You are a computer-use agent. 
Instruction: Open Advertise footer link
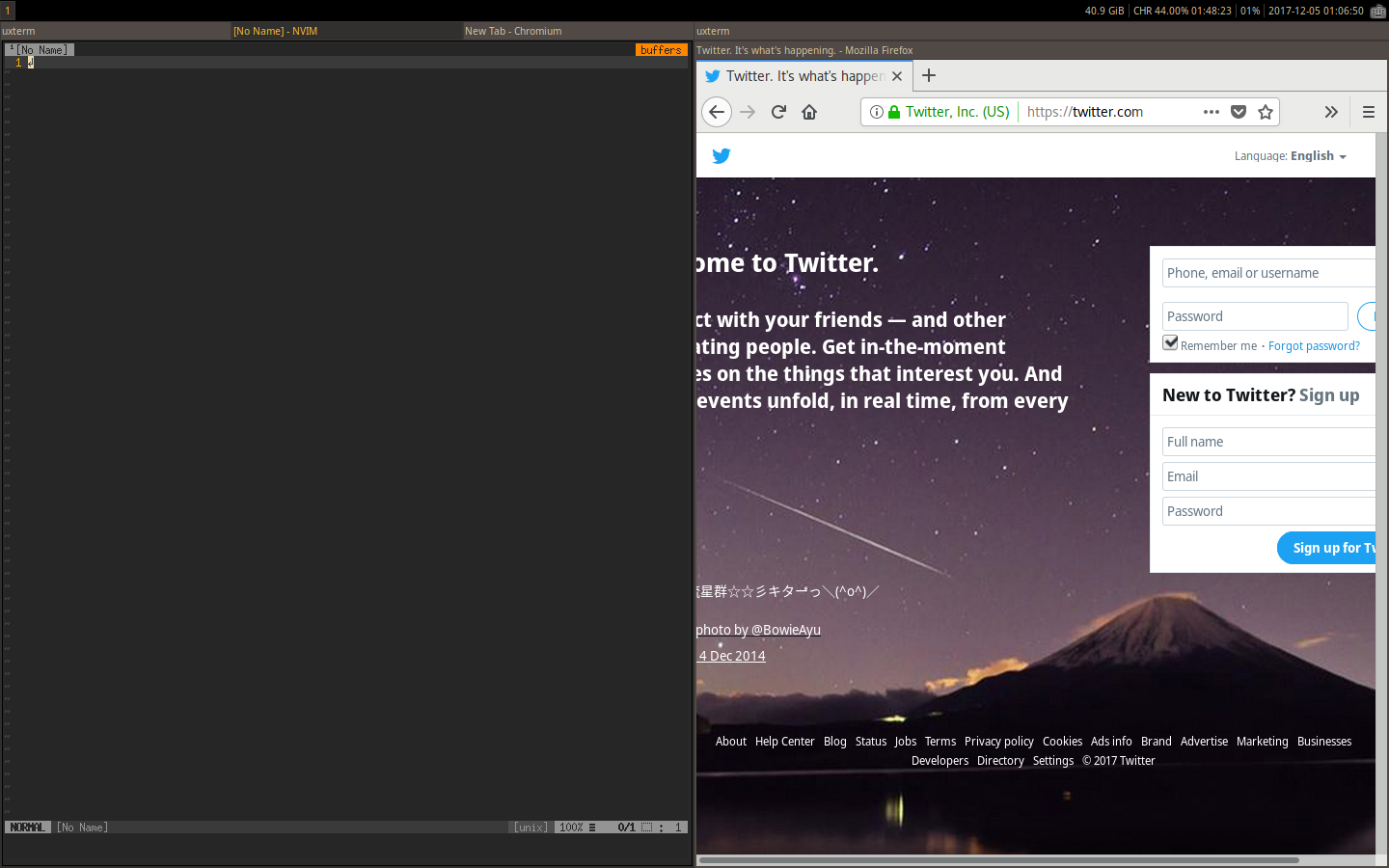pyautogui.click(x=1205, y=742)
